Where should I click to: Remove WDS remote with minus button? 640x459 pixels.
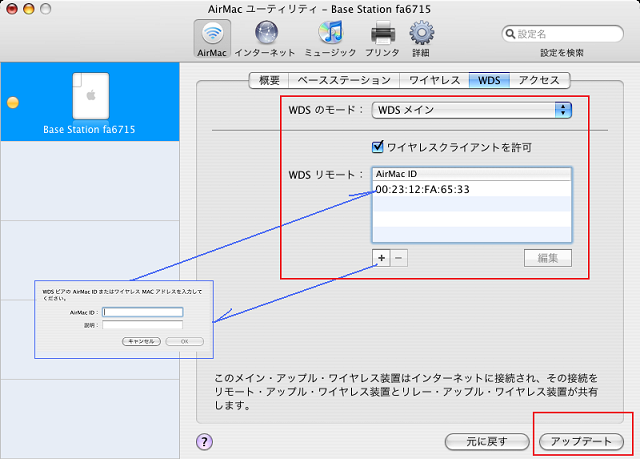coord(399,258)
